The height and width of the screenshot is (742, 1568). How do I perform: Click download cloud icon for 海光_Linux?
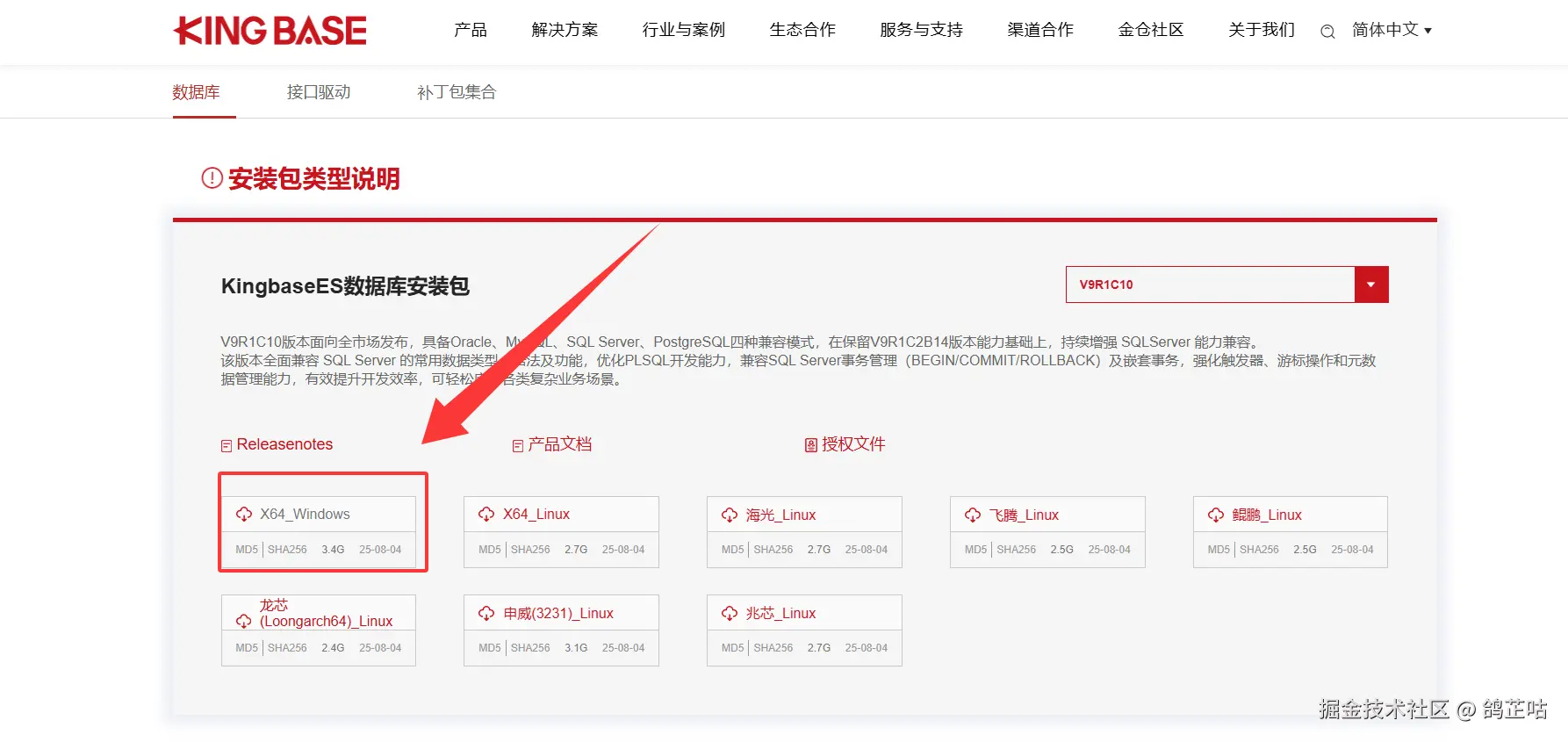730,515
